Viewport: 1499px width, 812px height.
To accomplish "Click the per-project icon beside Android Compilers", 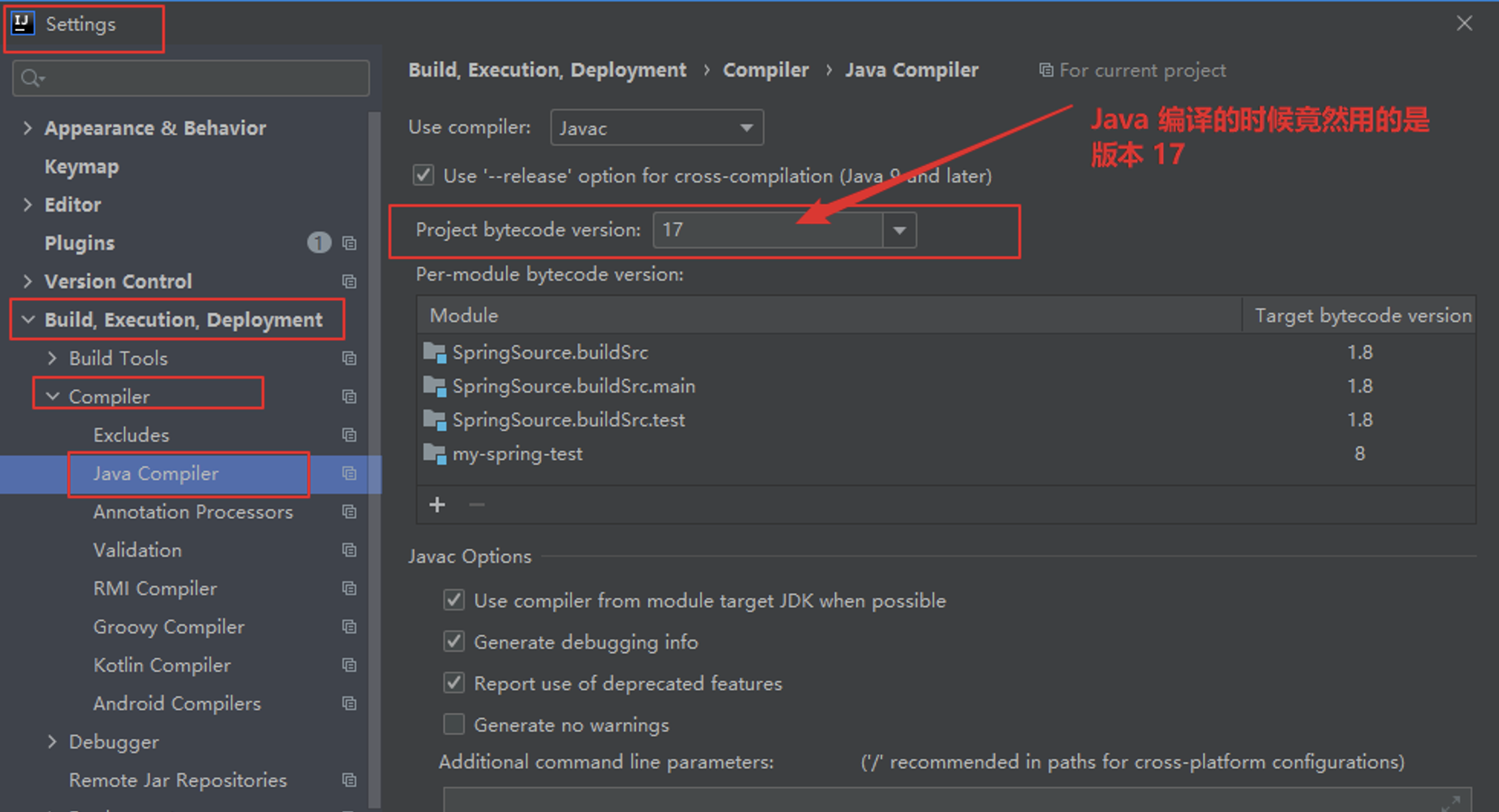I will [x=349, y=704].
